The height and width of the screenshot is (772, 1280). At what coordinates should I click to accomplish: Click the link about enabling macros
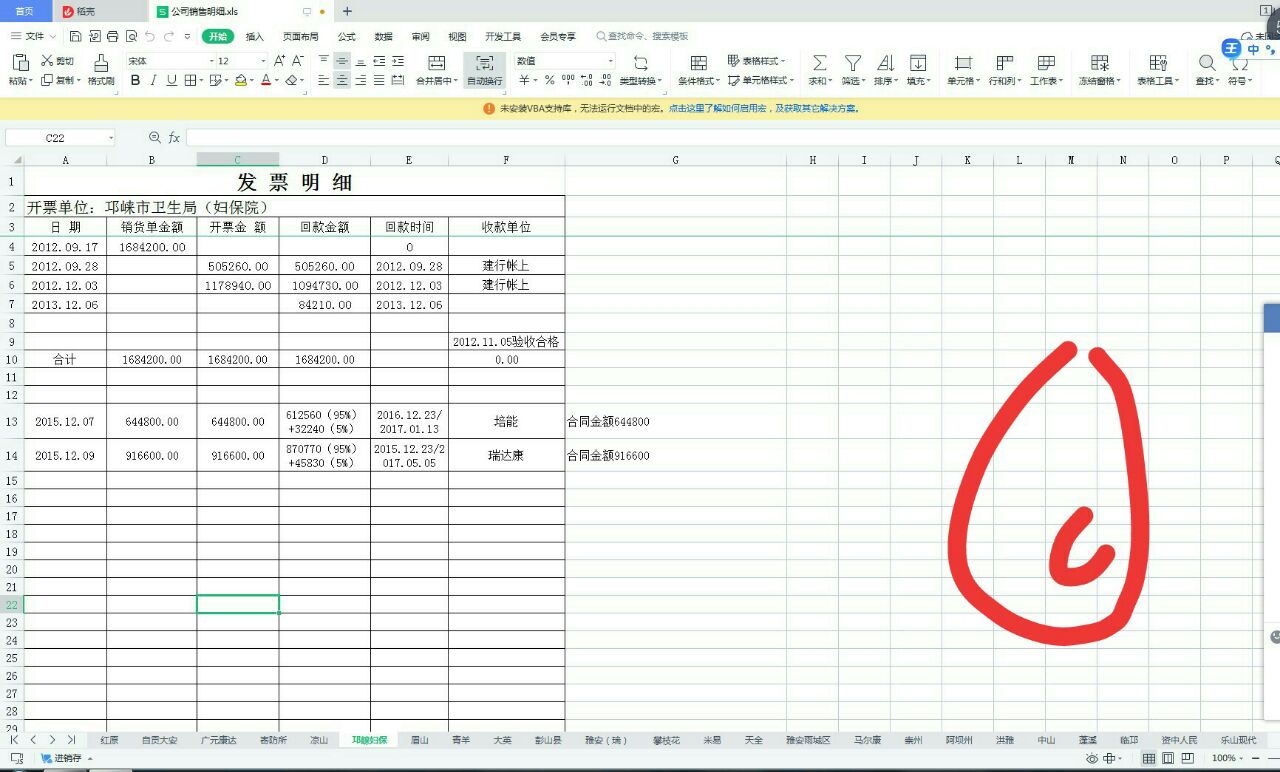(x=764, y=108)
